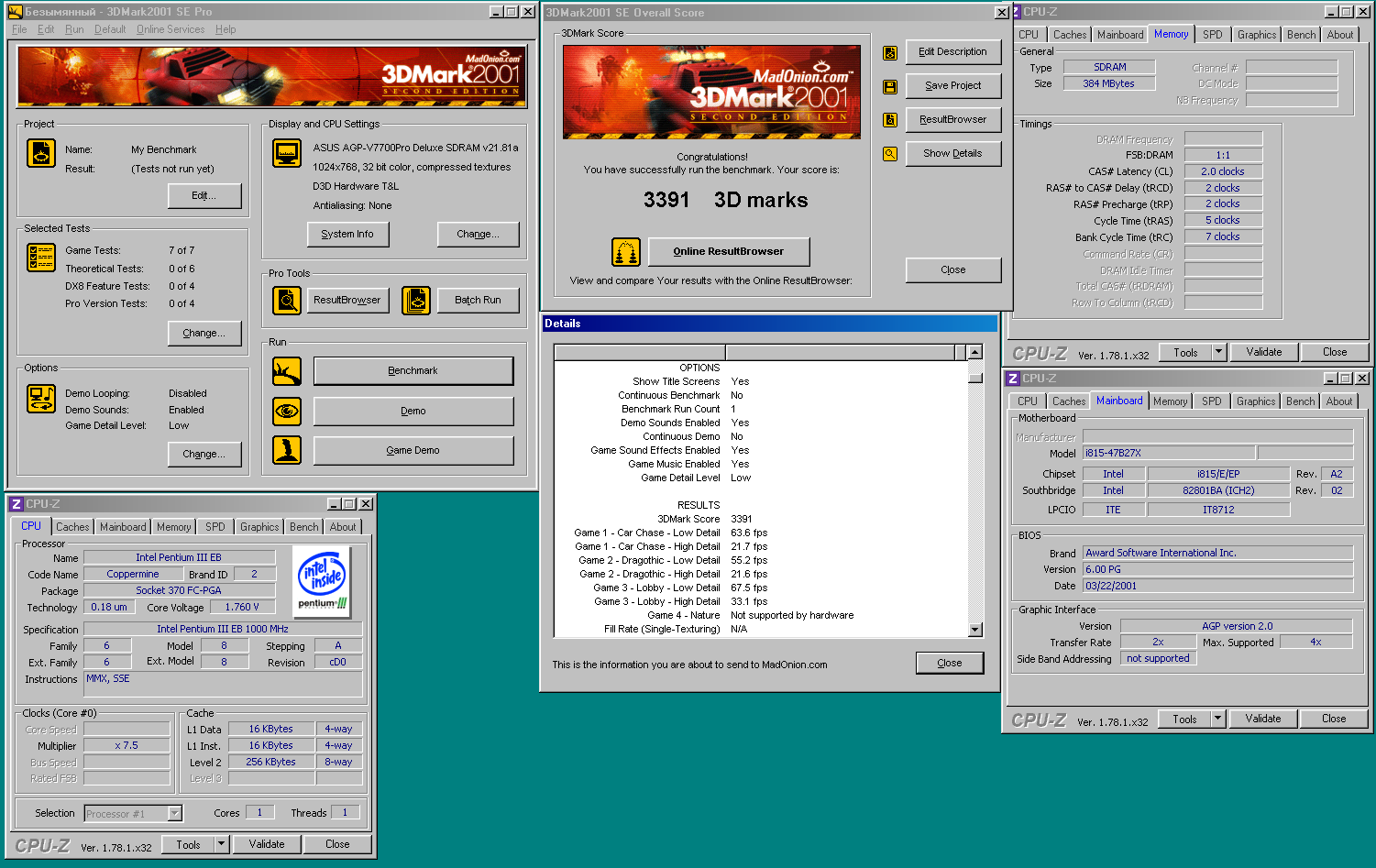Click the Z icon of the CPU-Z Mainboard window
The height and width of the screenshot is (868, 1376).
point(1013,379)
